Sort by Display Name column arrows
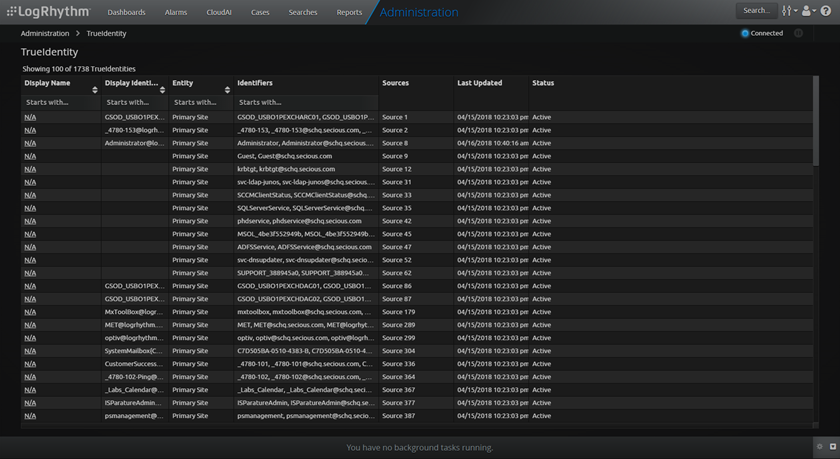The width and height of the screenshot is (840, 459). 94,90
